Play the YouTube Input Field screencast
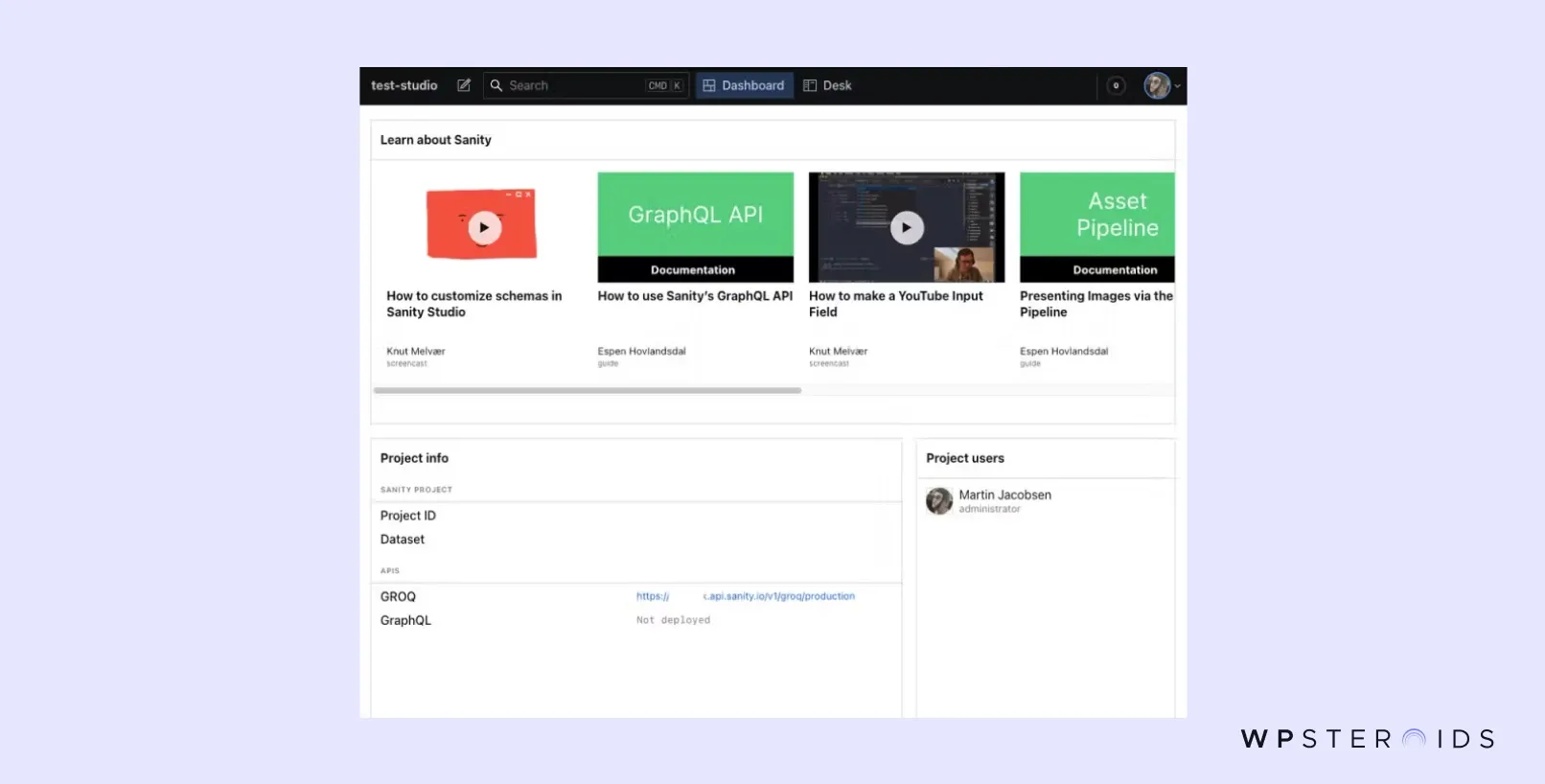This screenshot has height=784, width=1545. pos(907,227)
